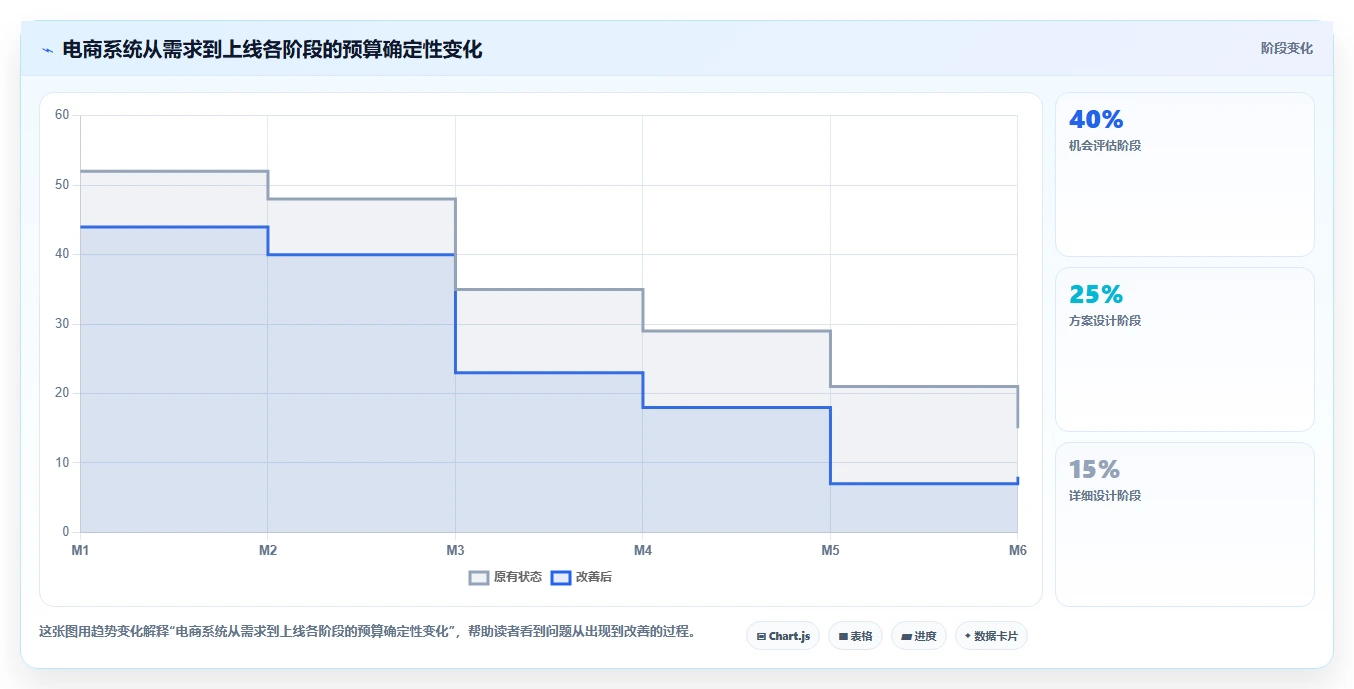
Task: Click the M1 axis label
Action: pos(80,550)
